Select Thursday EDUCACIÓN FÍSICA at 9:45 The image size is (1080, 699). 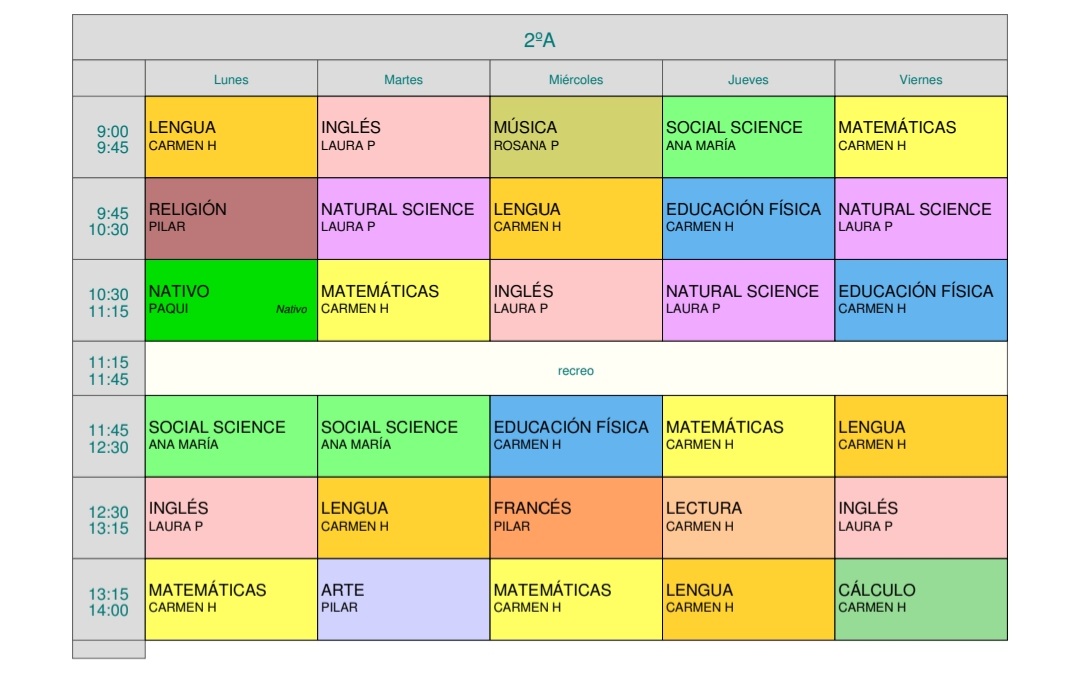click(749, 218)
